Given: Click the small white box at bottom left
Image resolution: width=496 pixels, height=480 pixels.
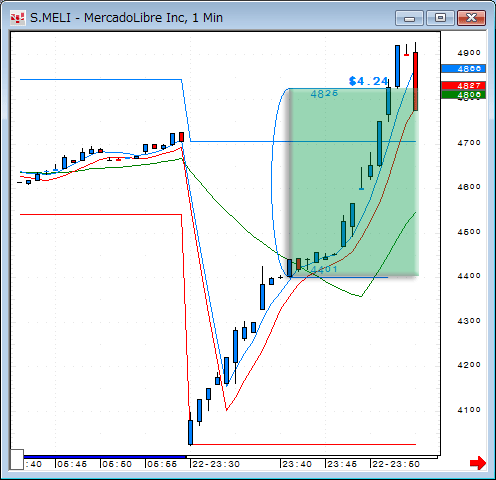Looking at the screenshot, I should coord(17,459).
